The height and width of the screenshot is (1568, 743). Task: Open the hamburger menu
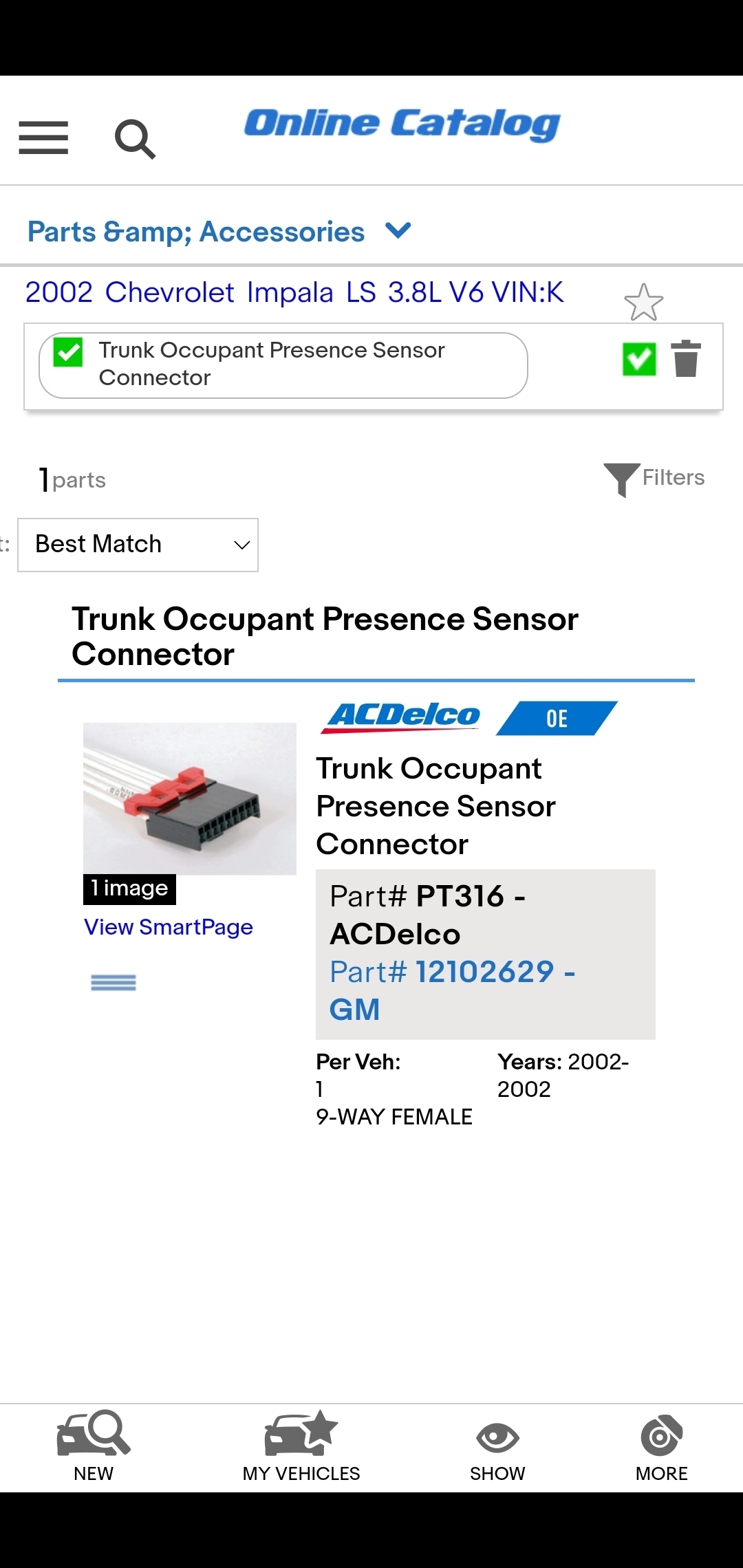tap(43, 138)
